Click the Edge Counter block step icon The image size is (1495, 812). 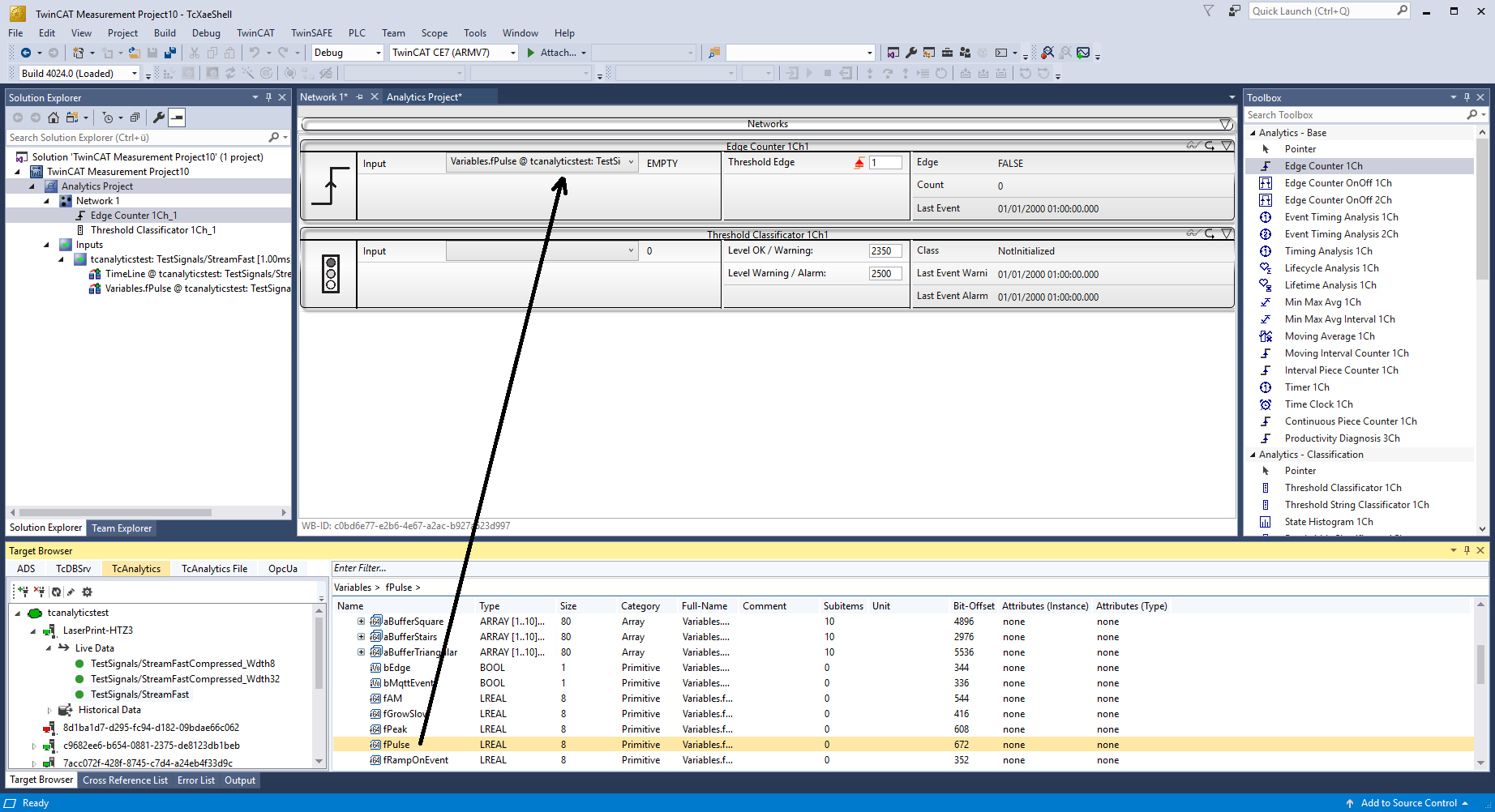(330, 186)
